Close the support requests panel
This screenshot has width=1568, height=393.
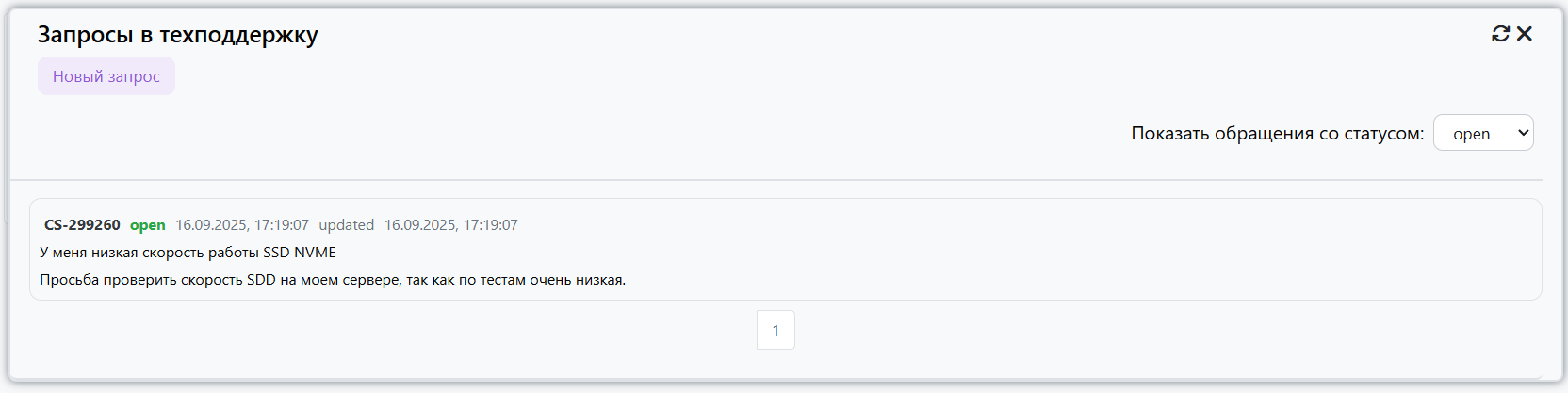click(1525, 34)
